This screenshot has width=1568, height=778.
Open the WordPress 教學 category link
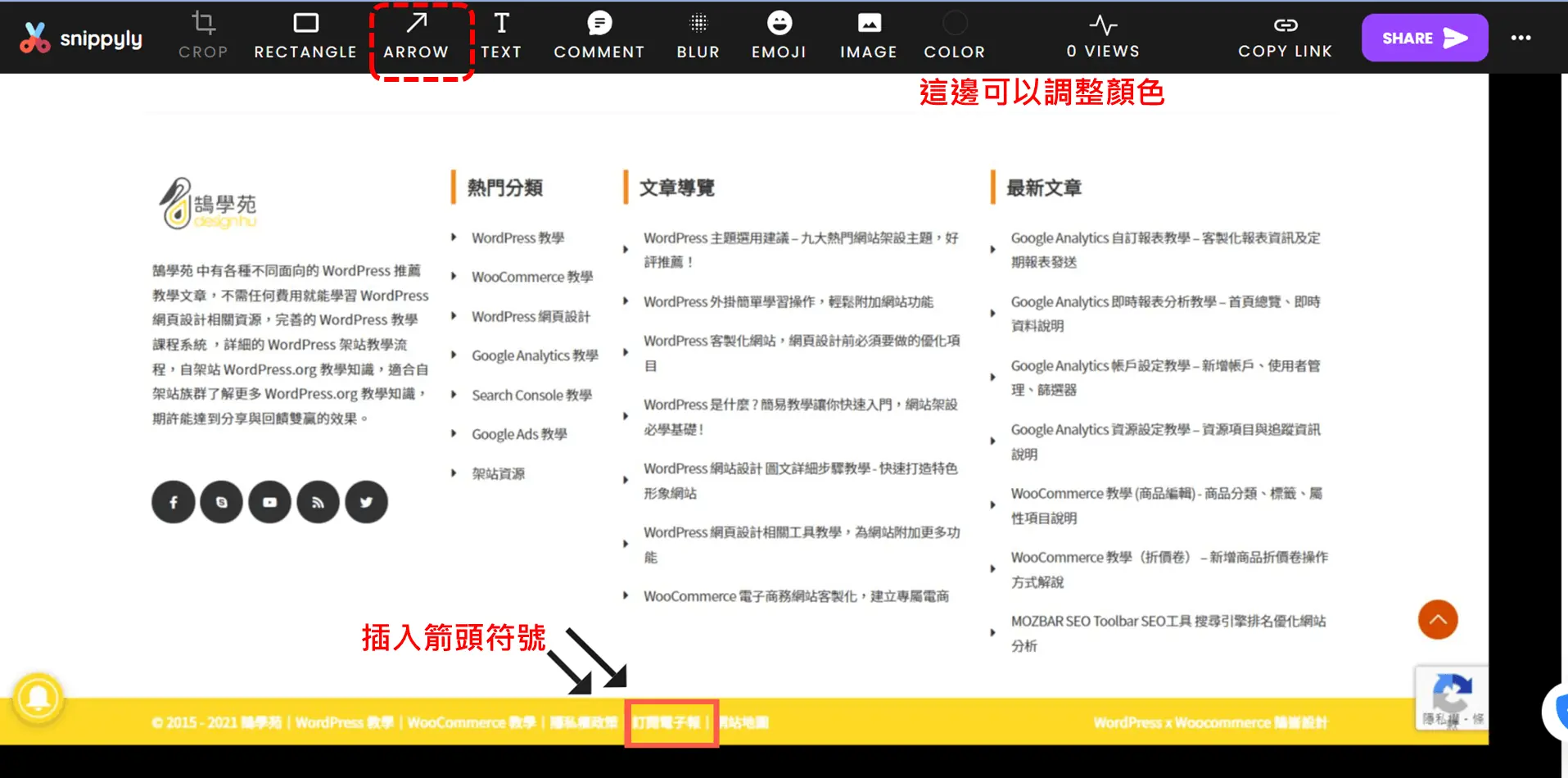coord(517,237)
